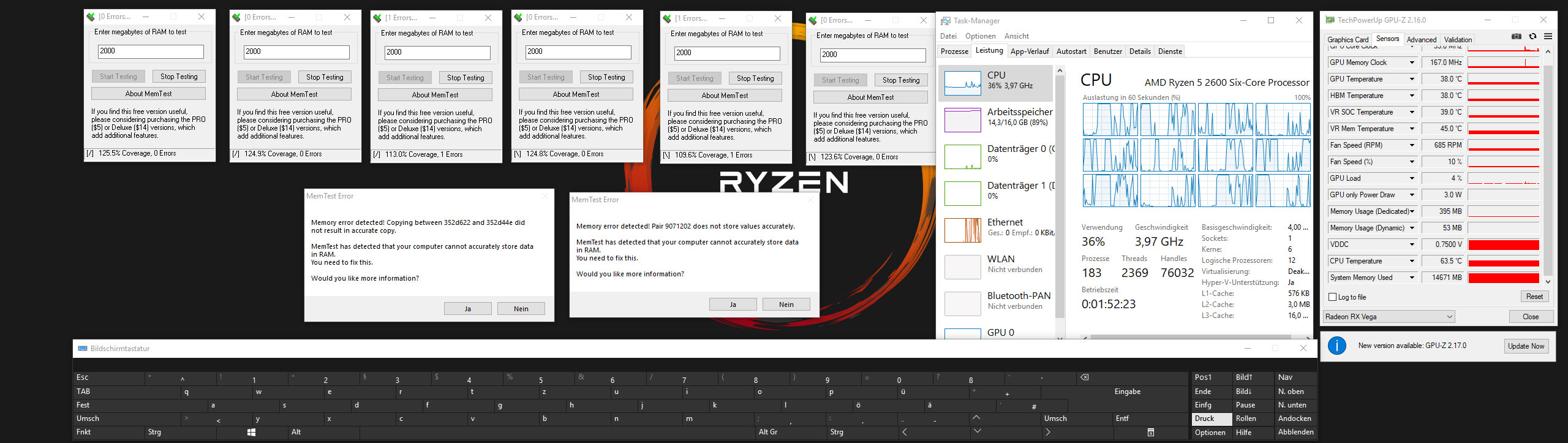The width and height of the screenshot is (1568, 443).
Task: Open the Ansicht menu in Task-Manager
Action: click(1016, 36)
